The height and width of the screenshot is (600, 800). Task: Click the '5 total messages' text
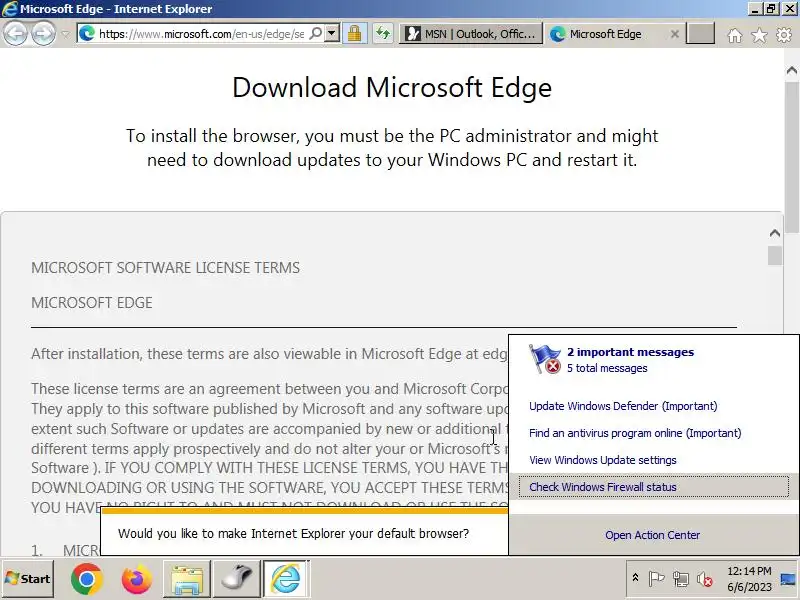(607, 368)
